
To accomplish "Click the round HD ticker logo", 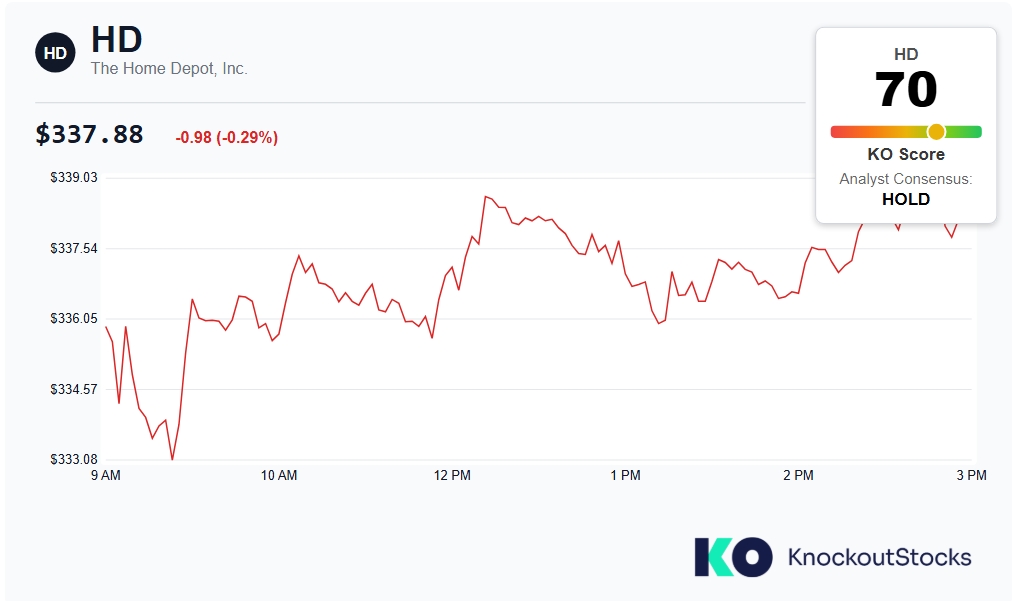I will (x=55, y=52).
